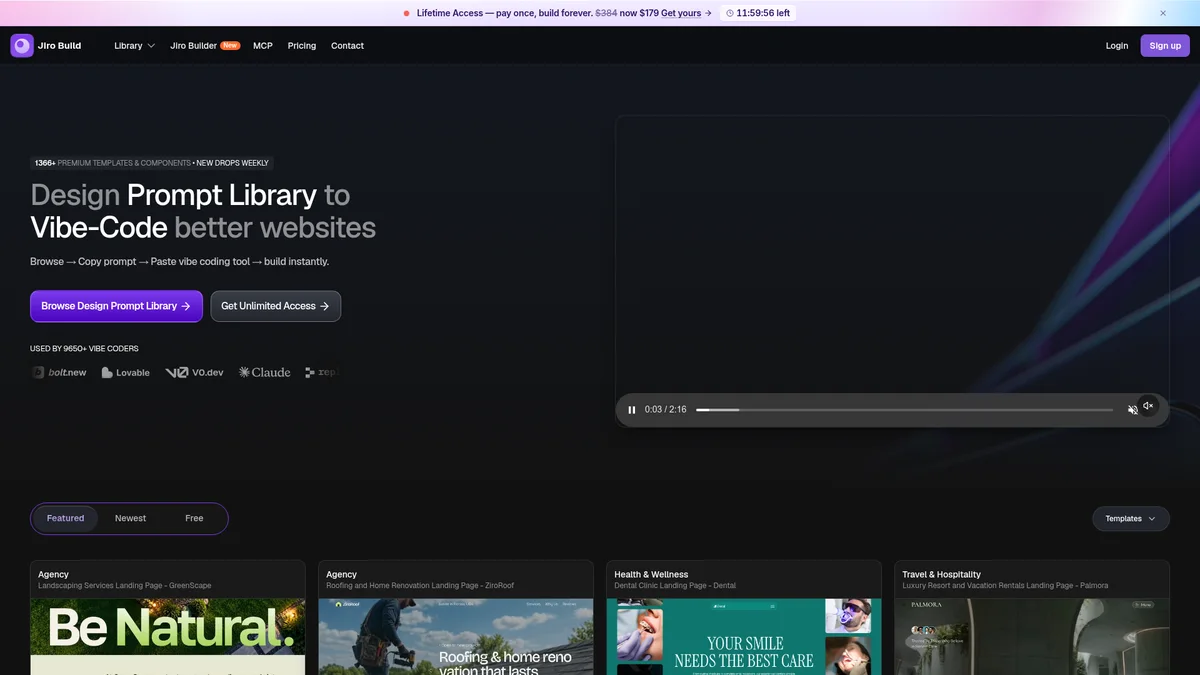This screenshot has width=1200, height=675.
Task: Click the clock icon in the countdown badge
Action: pyautogui.click(x=730, y=13)
